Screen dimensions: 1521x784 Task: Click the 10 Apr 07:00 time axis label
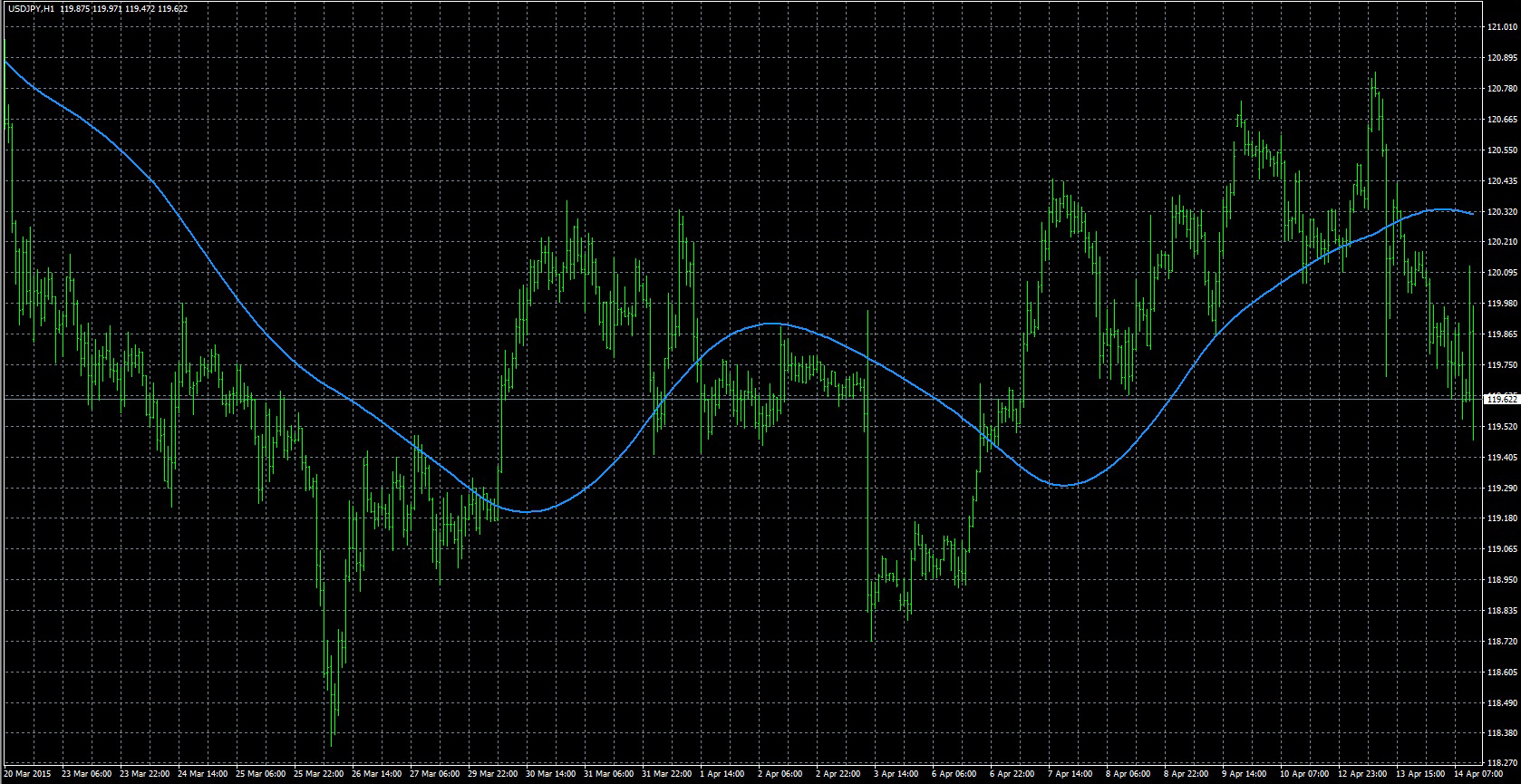1304,776
